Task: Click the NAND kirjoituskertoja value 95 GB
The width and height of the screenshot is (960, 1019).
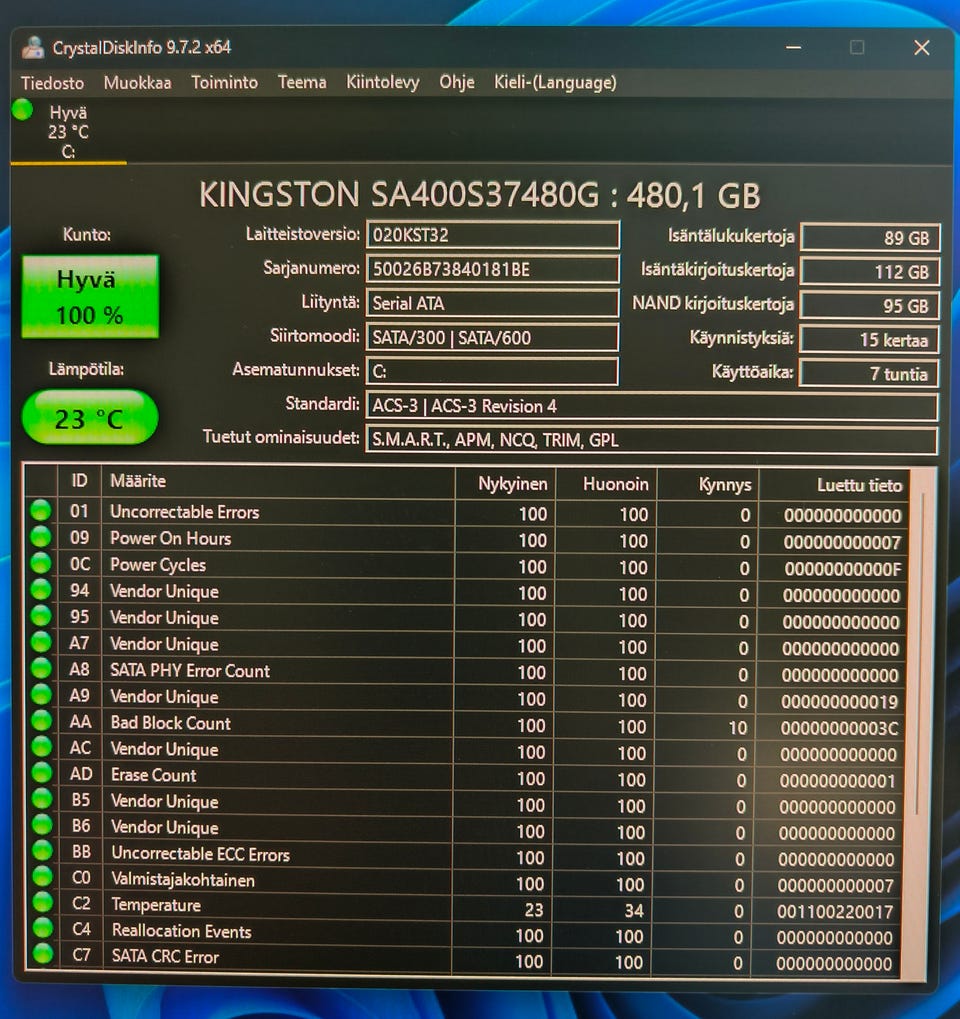Action: coord(869,305)
